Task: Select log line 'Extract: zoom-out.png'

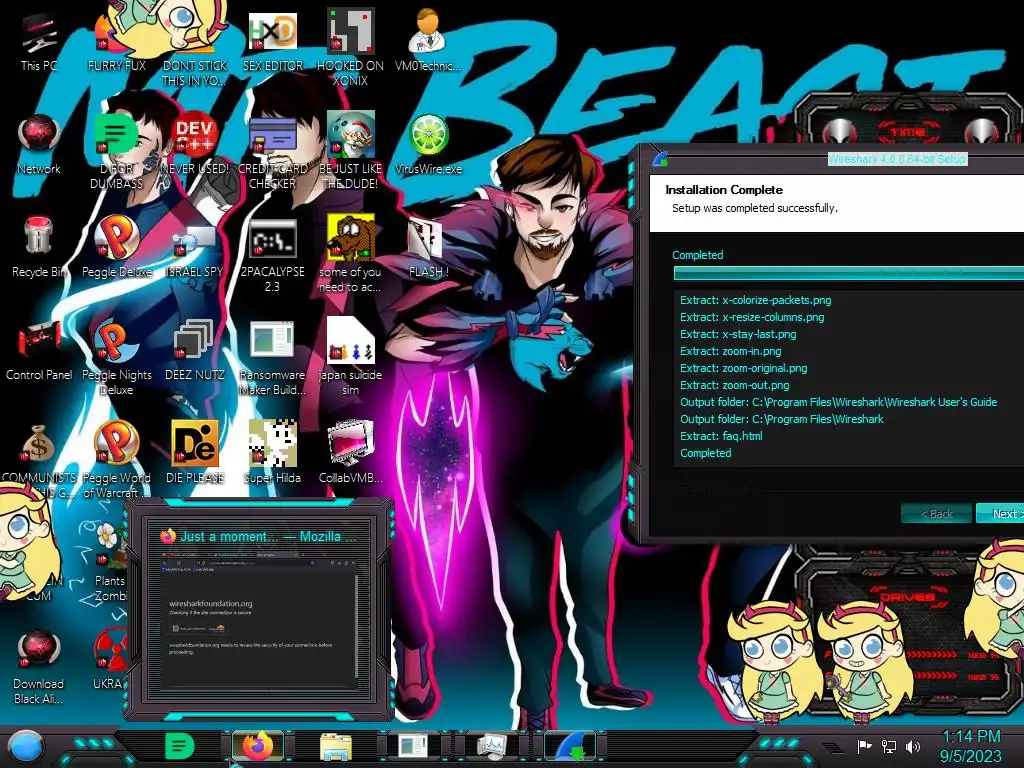Action: (734, 385)
